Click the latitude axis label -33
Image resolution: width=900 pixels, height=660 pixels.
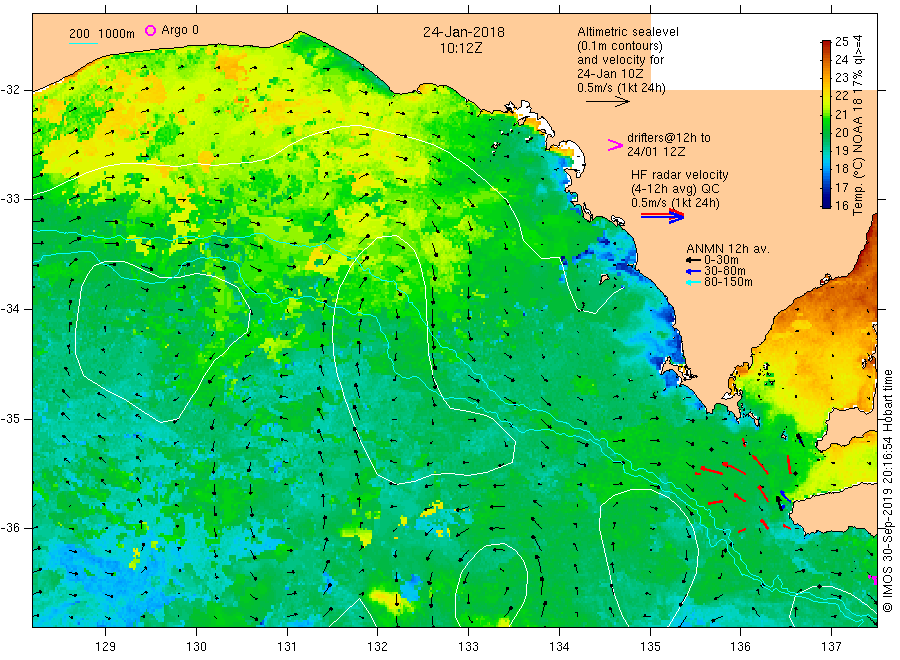tap(10, 199)
